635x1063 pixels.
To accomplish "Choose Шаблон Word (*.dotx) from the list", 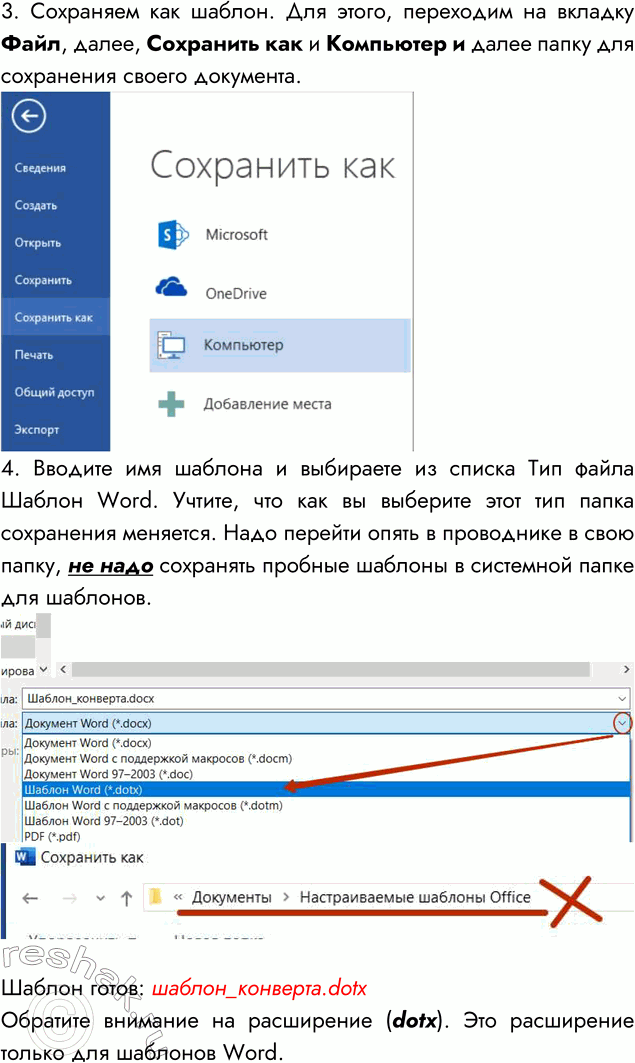I will coord(84,789).
